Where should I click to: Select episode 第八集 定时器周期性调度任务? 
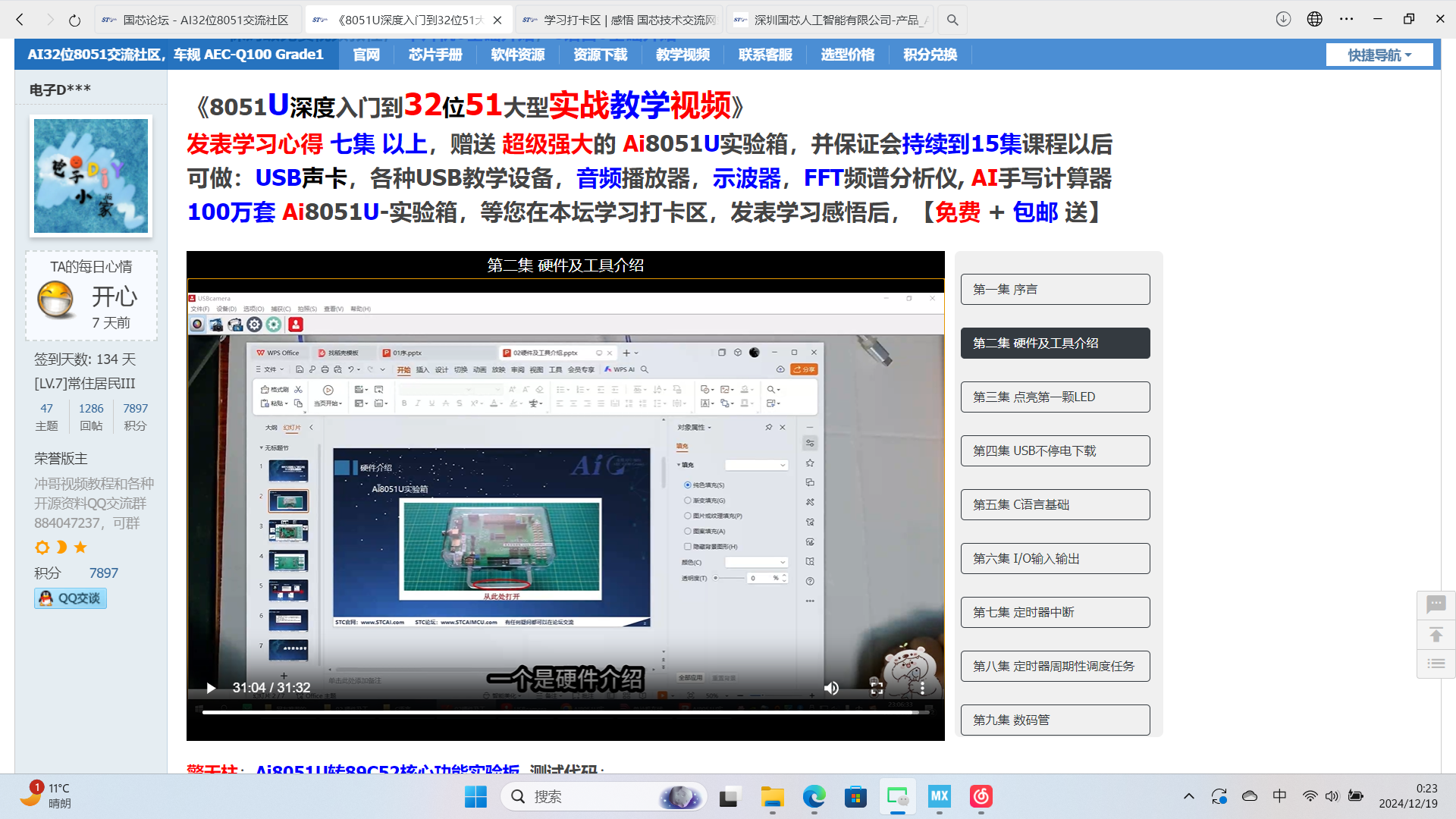pos(1055,666)
